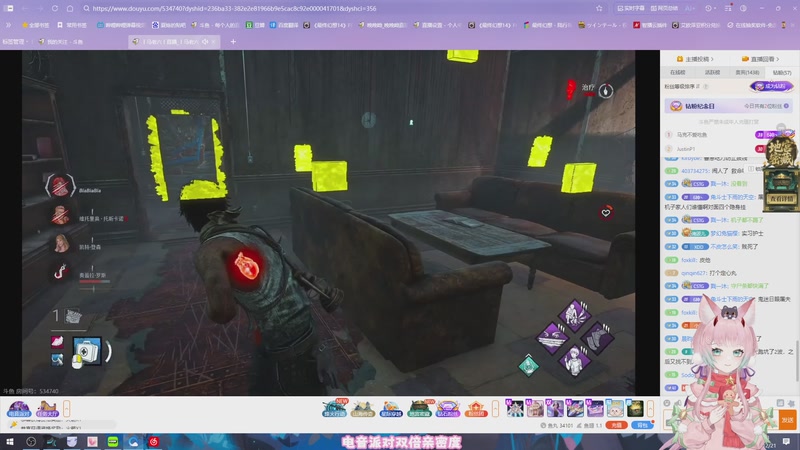The width and height of the screenshot is (800, 450).
Task: Click the browser back arrow
Action: click(x=24, y=9)
